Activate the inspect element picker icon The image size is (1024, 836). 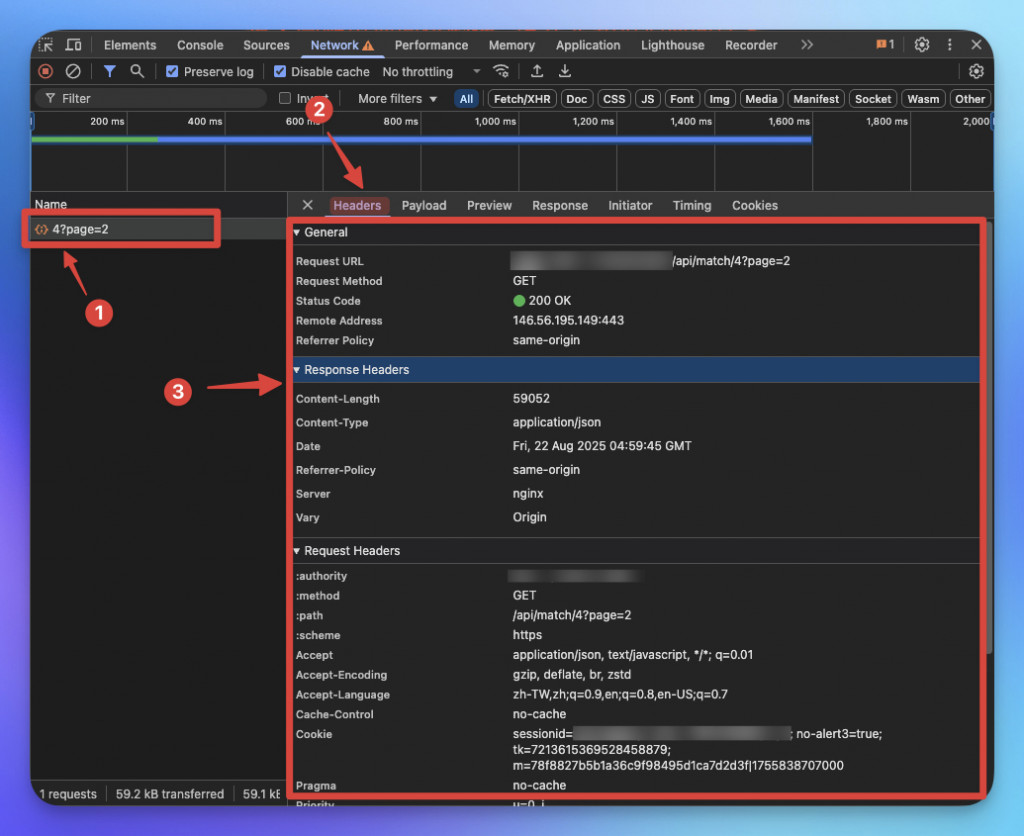(46, 45)
